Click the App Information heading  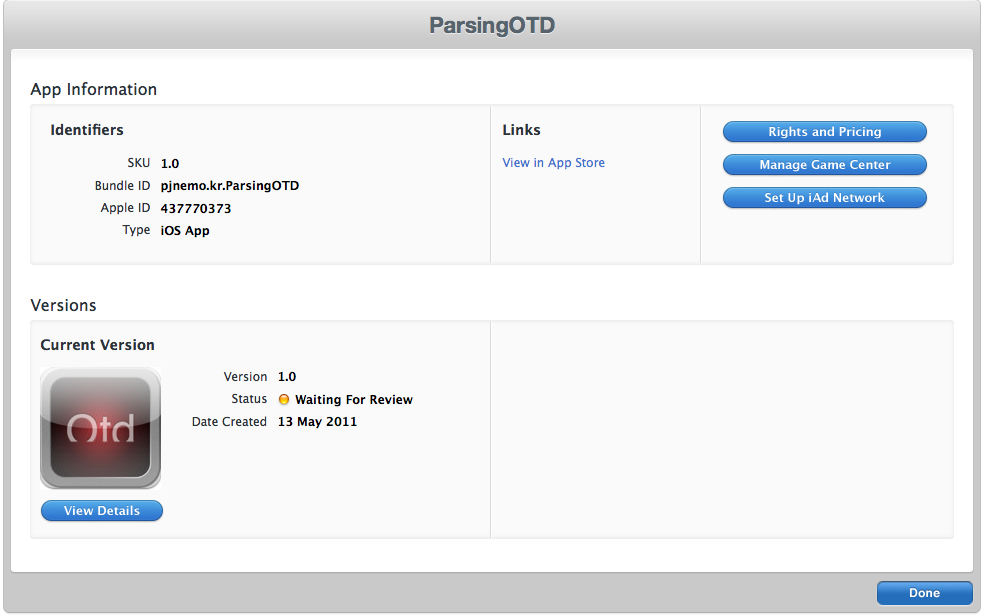(94, 90)
